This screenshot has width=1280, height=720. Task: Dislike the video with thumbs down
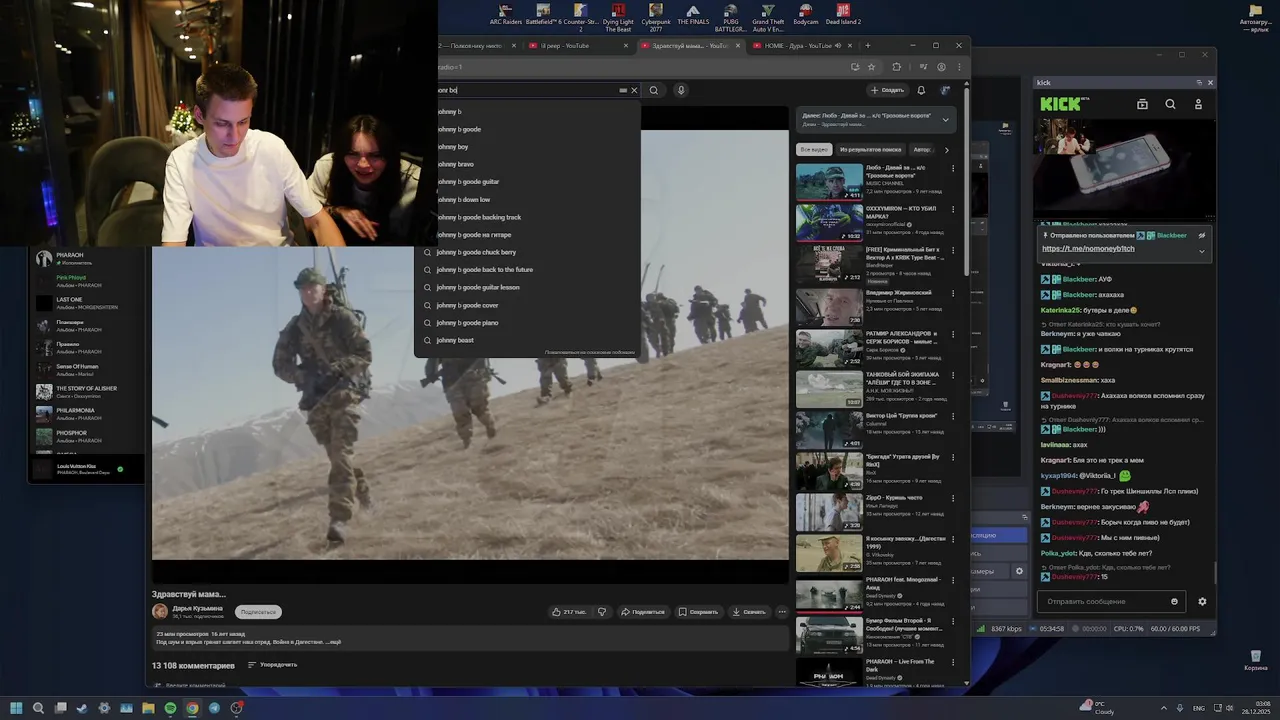[x=602, y=612]
